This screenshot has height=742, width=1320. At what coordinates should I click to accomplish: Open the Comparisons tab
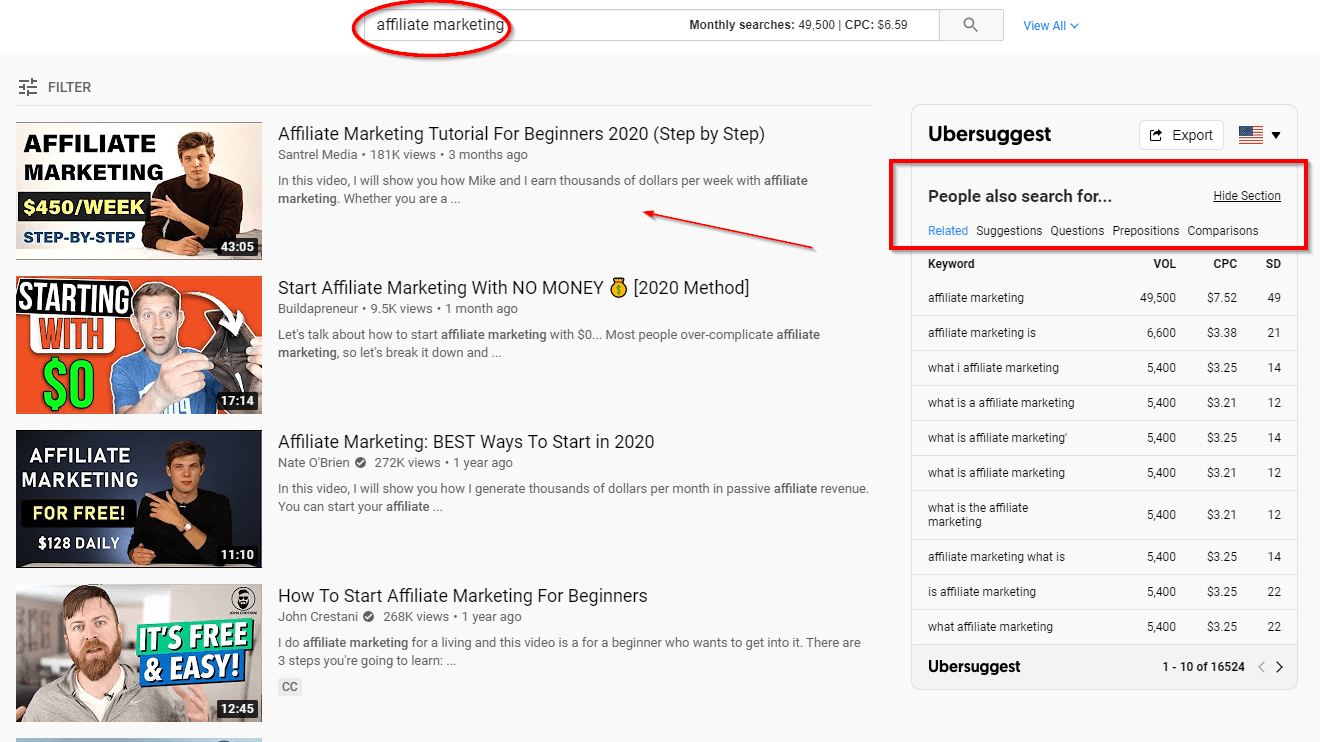coord(1223,231)
